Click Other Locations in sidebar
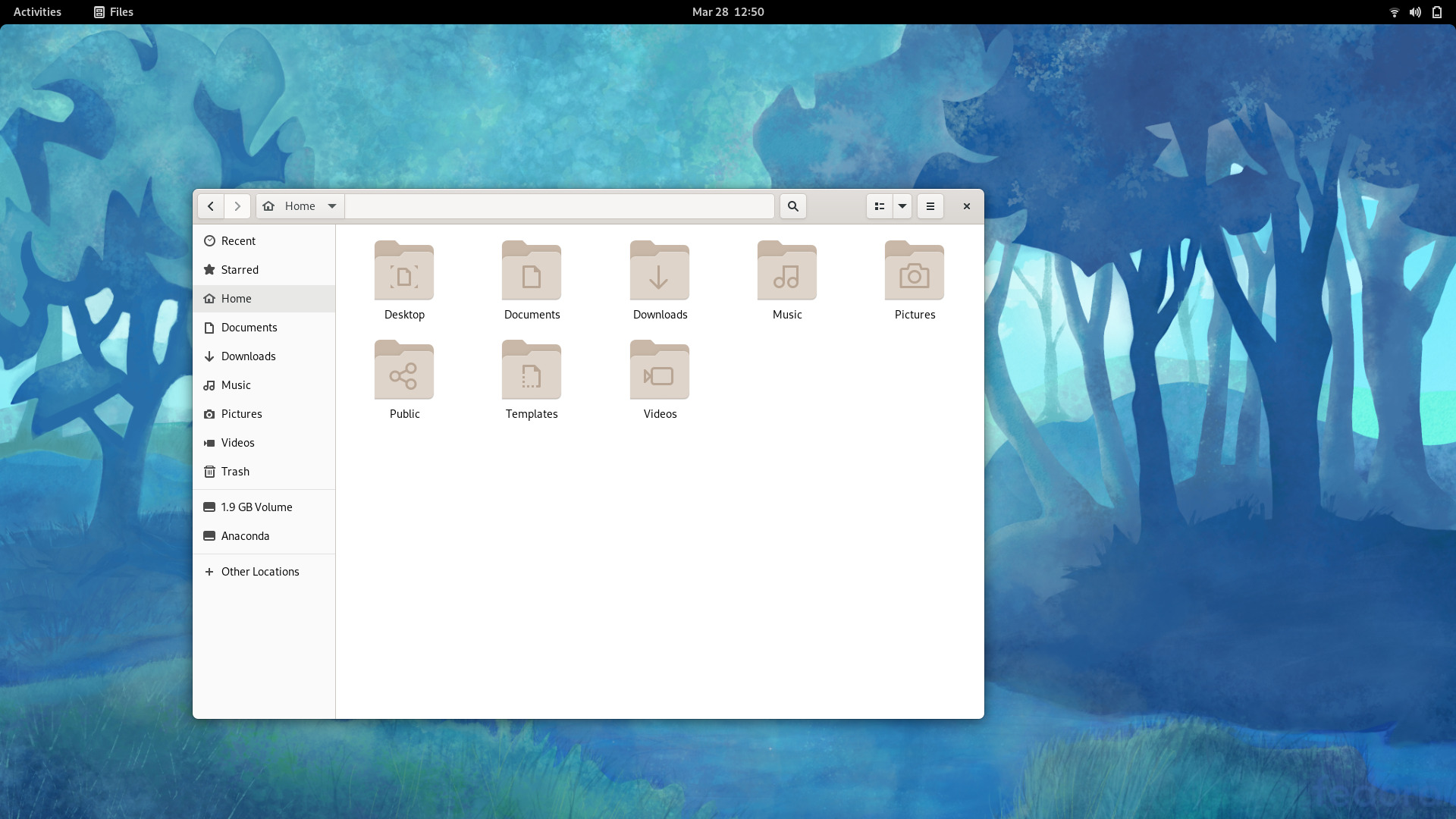 259,572
